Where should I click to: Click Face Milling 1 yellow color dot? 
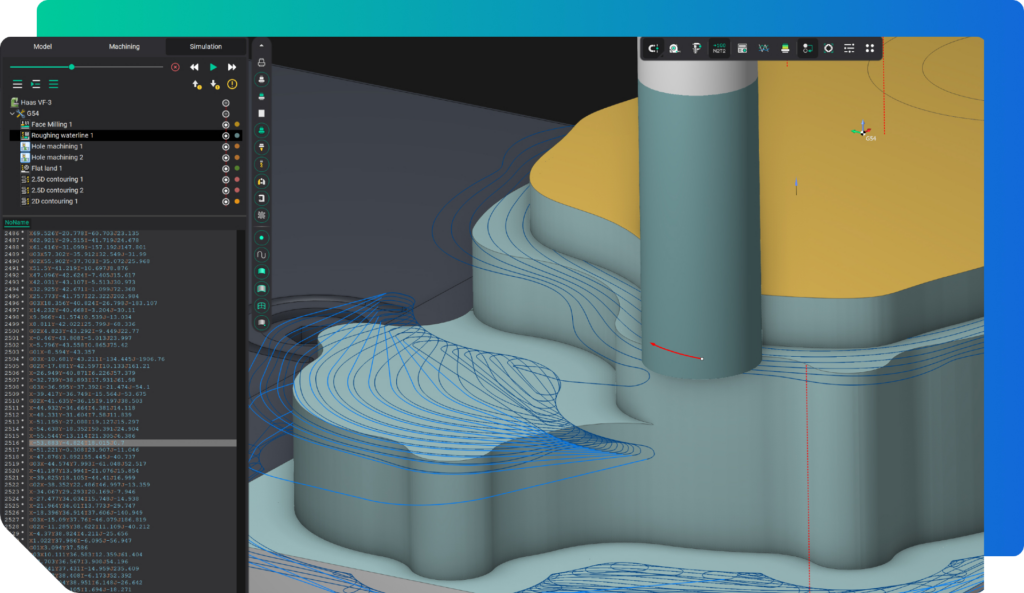pyautogui.click(x=237, y=125)
